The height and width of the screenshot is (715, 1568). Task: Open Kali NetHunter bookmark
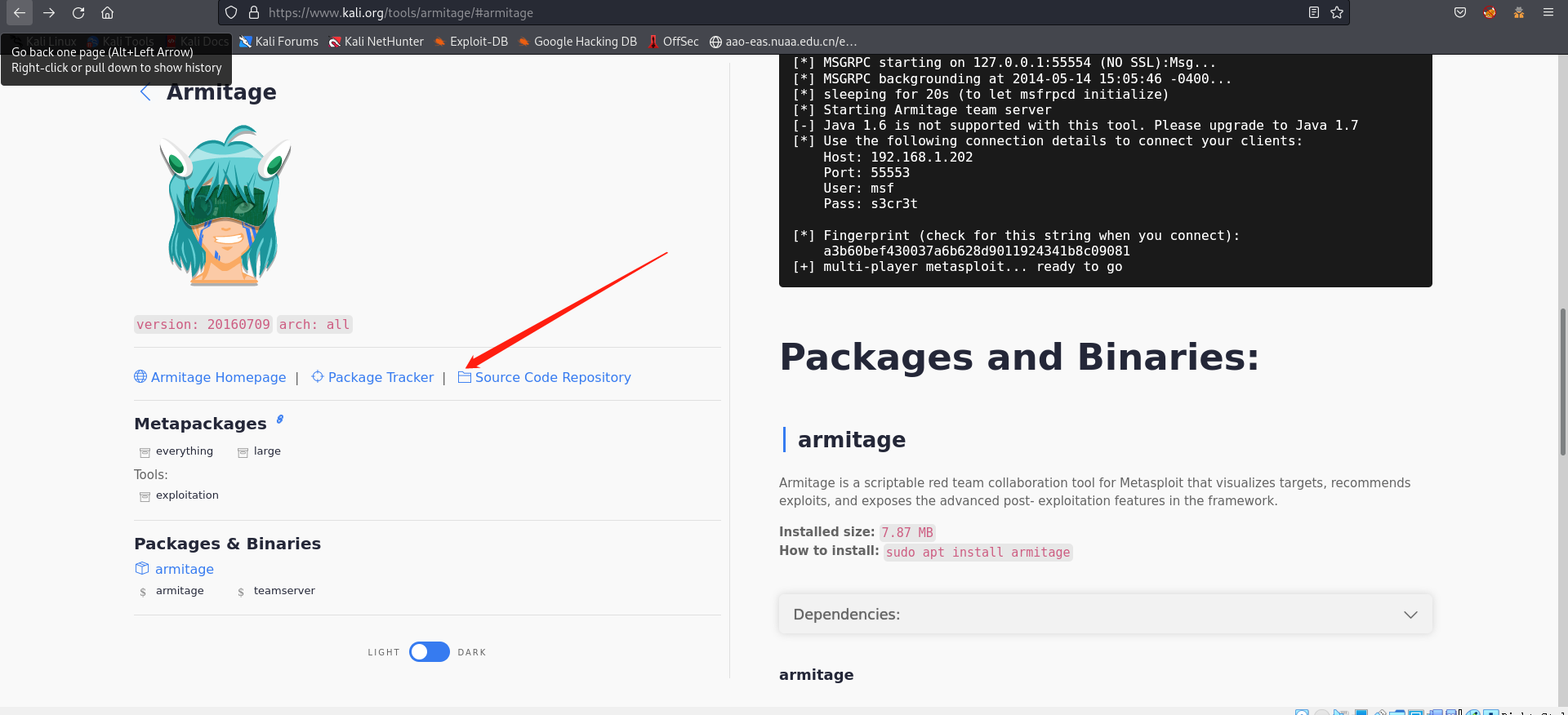(x=376, y=42)
